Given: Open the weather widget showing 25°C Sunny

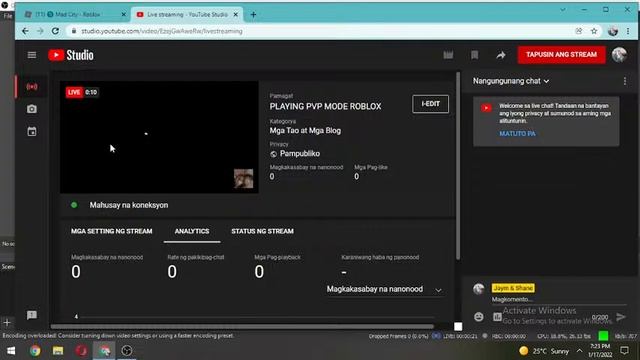Looking at the screenshot, I should click(544, 351).
